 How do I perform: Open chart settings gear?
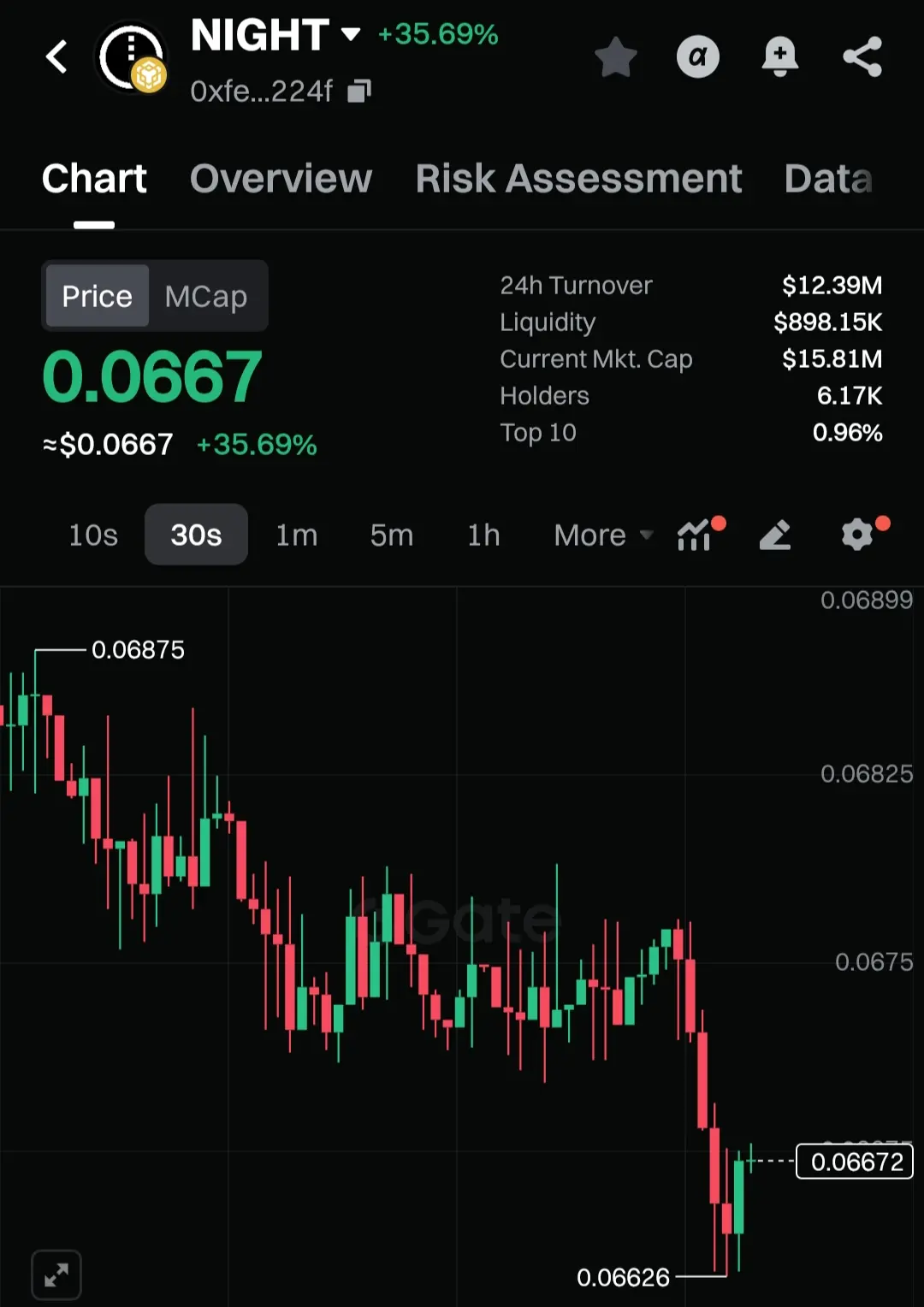coord(859,535)
